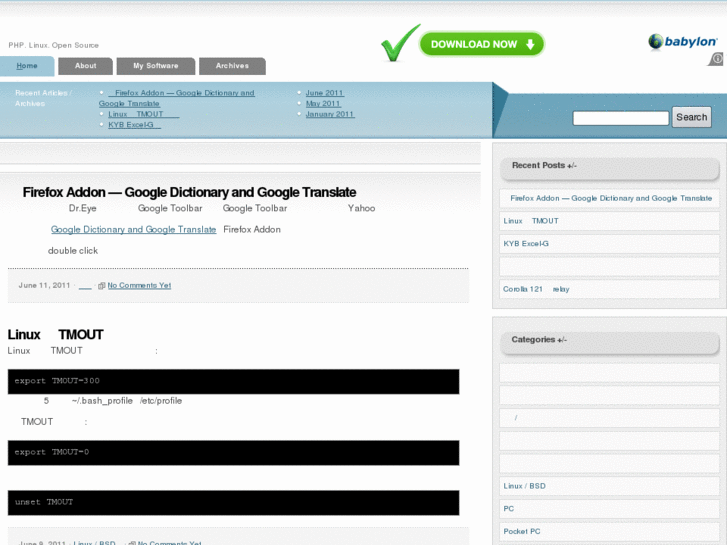Open the January 2011 archive
The height and width of the screenshot is (545, 727).
pos(330,114)
